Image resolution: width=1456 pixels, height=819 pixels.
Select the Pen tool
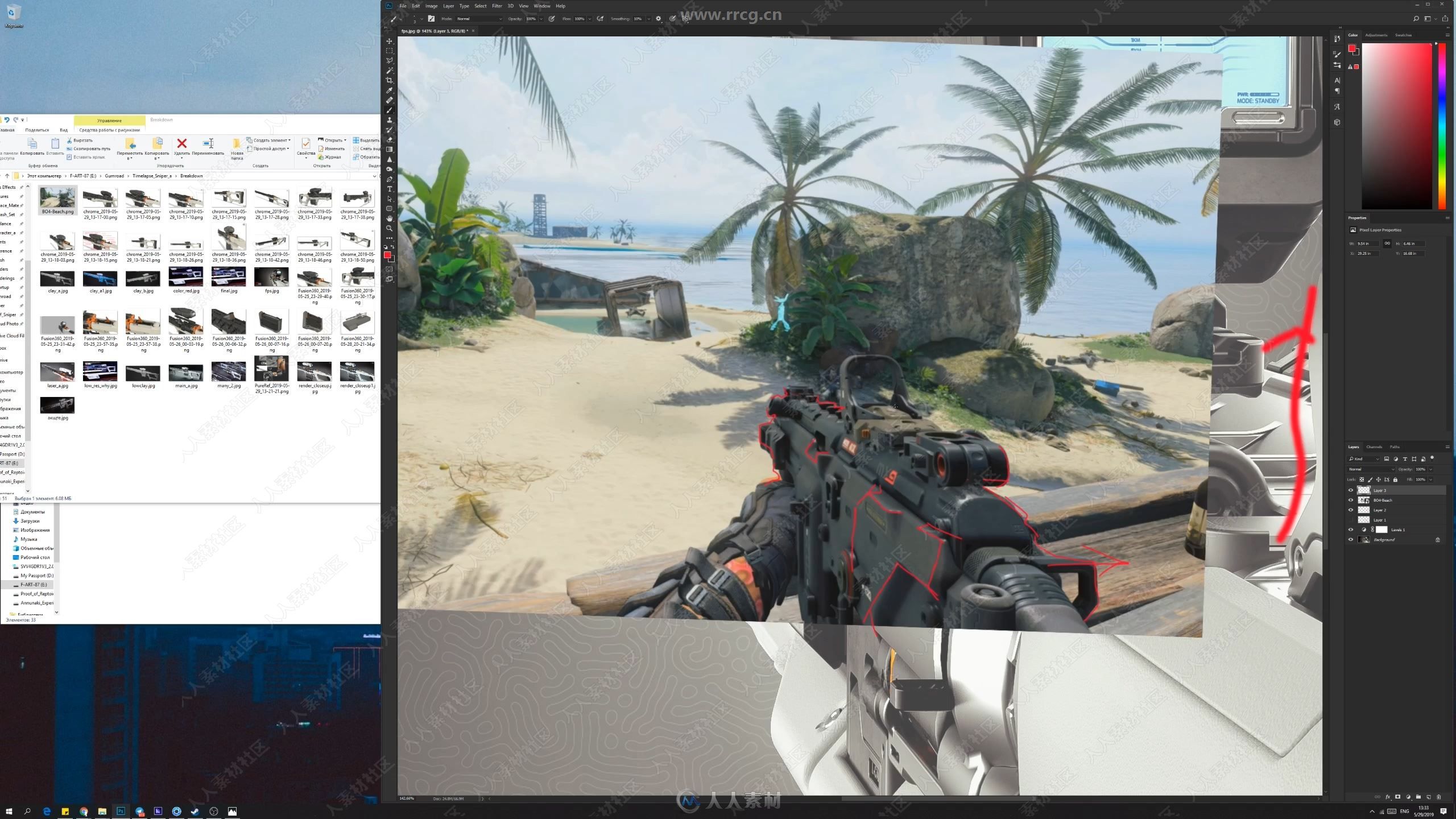point(390,179)
